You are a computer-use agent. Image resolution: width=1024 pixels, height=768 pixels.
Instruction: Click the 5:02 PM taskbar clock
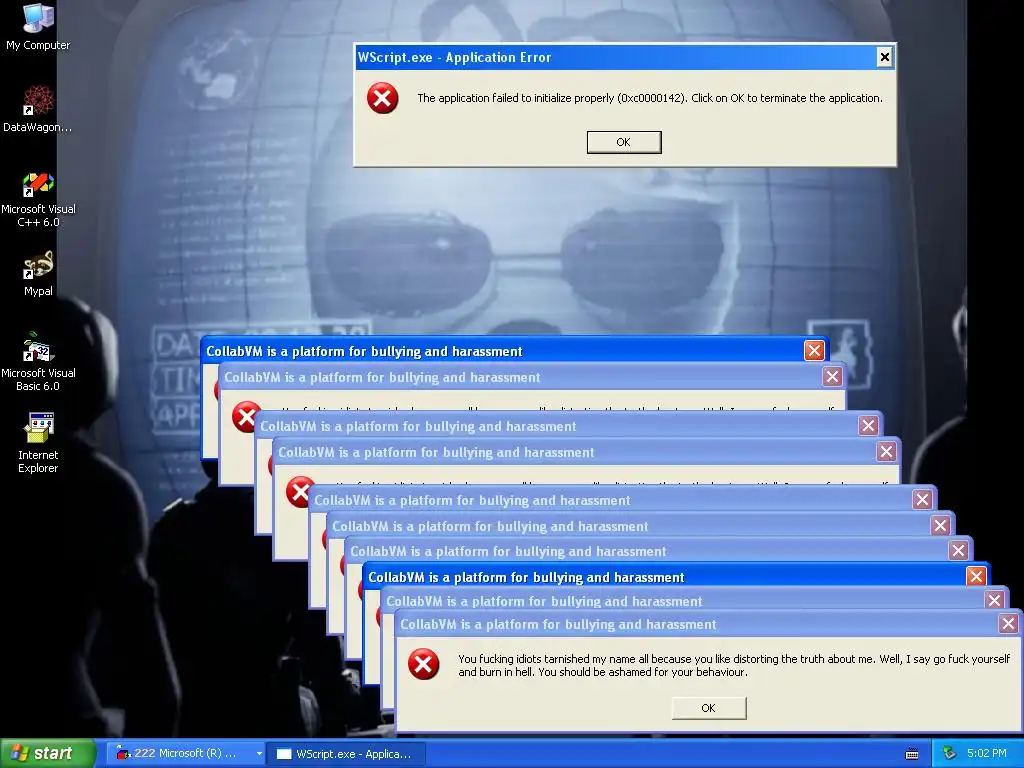pos(987,753)
